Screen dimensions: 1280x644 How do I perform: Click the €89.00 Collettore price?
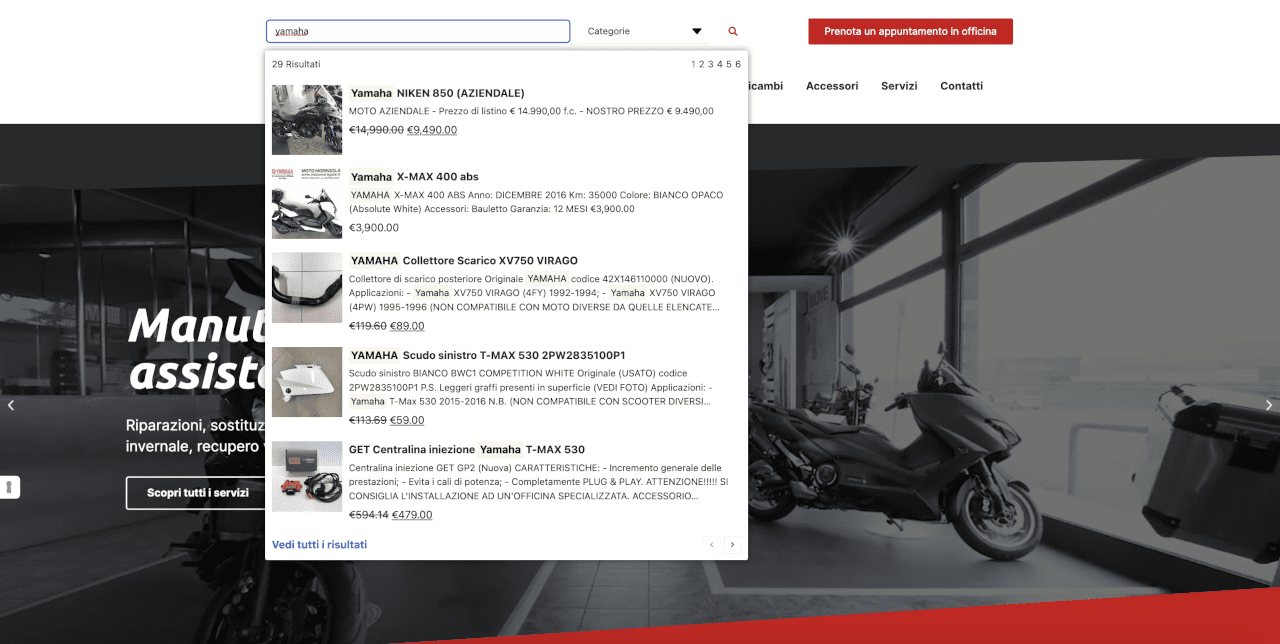pos(407,326)
